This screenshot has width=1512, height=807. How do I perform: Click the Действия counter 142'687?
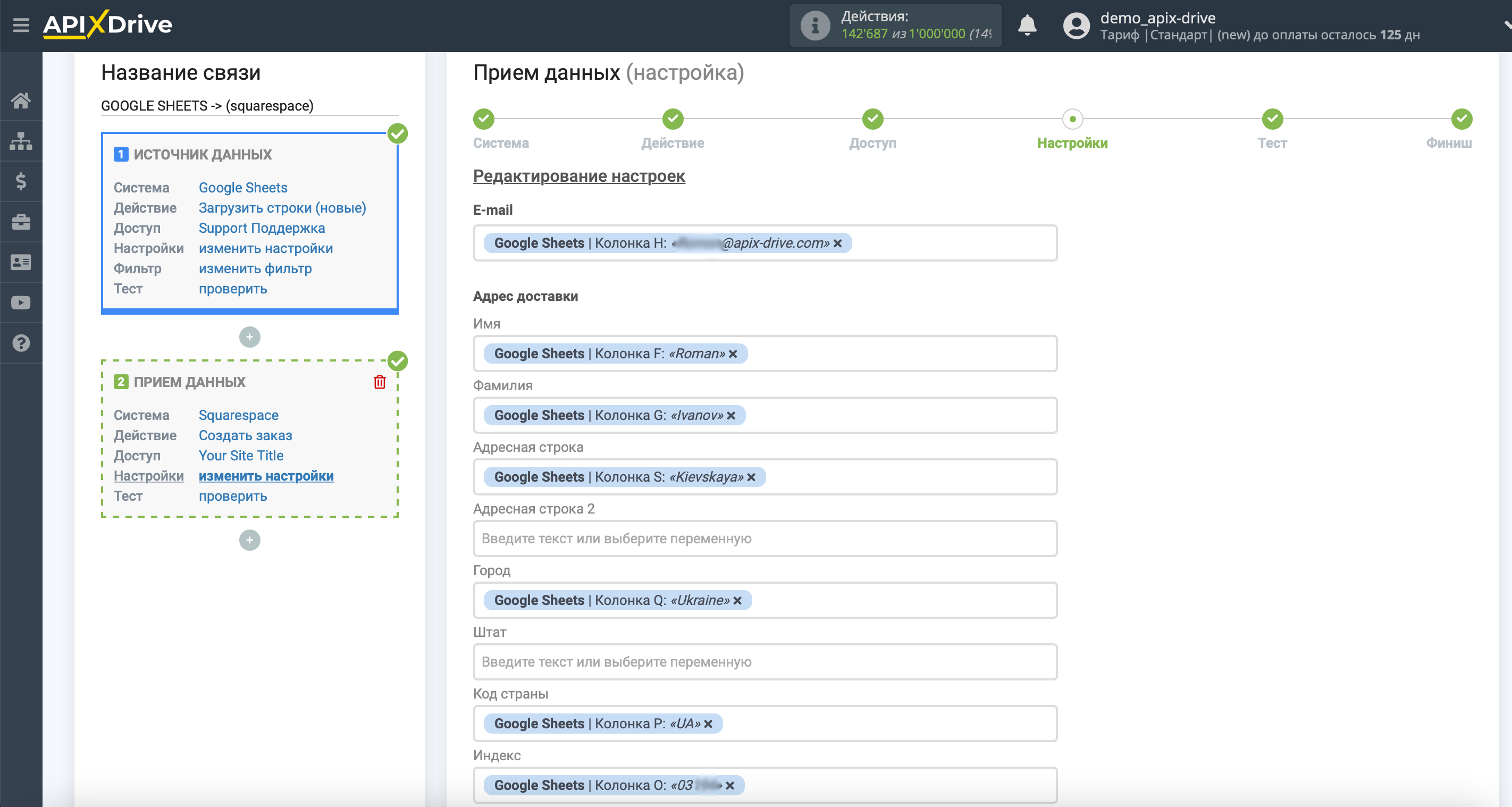click(864, 34)
